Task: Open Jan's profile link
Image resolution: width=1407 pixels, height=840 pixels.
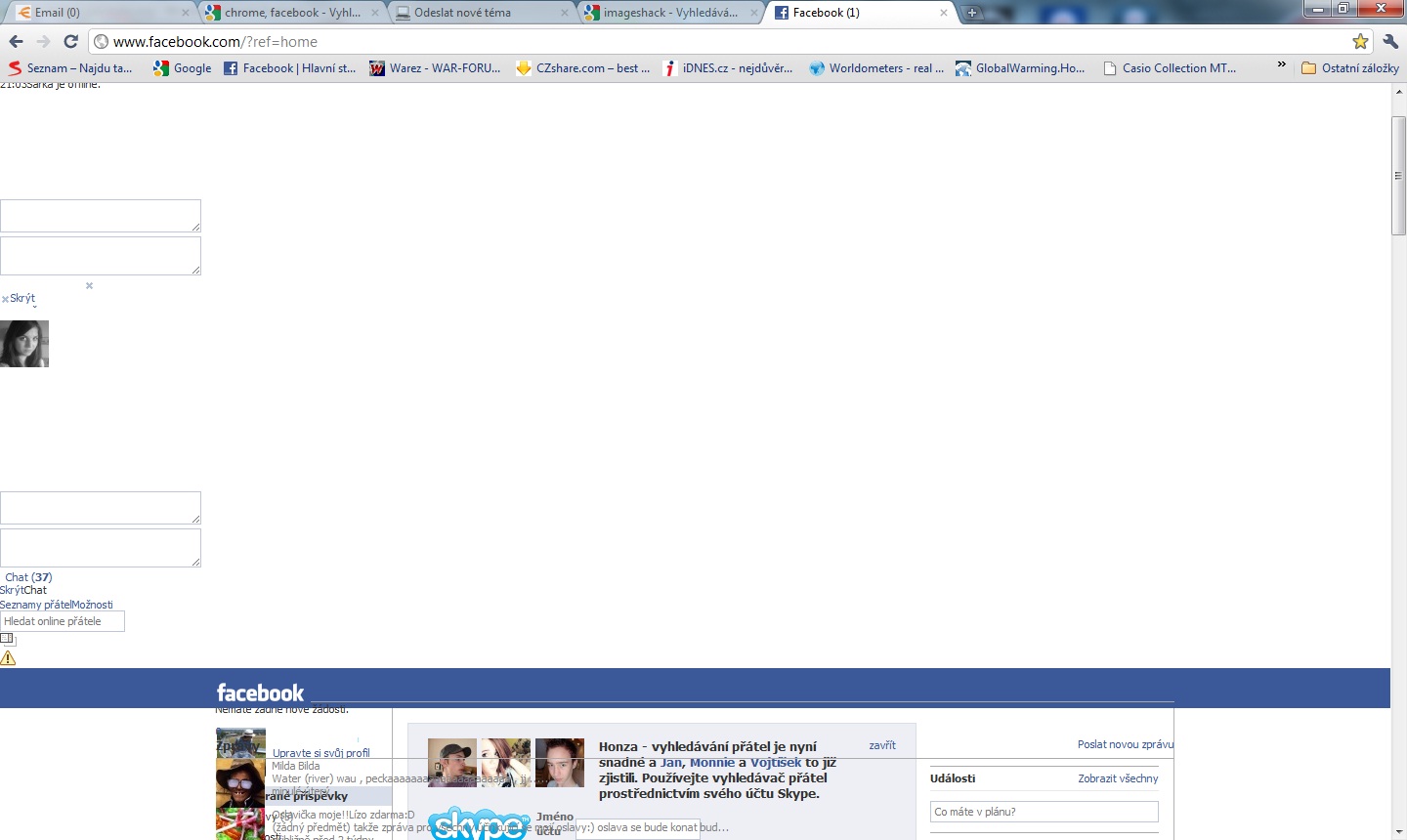Action: click(671, 762)
